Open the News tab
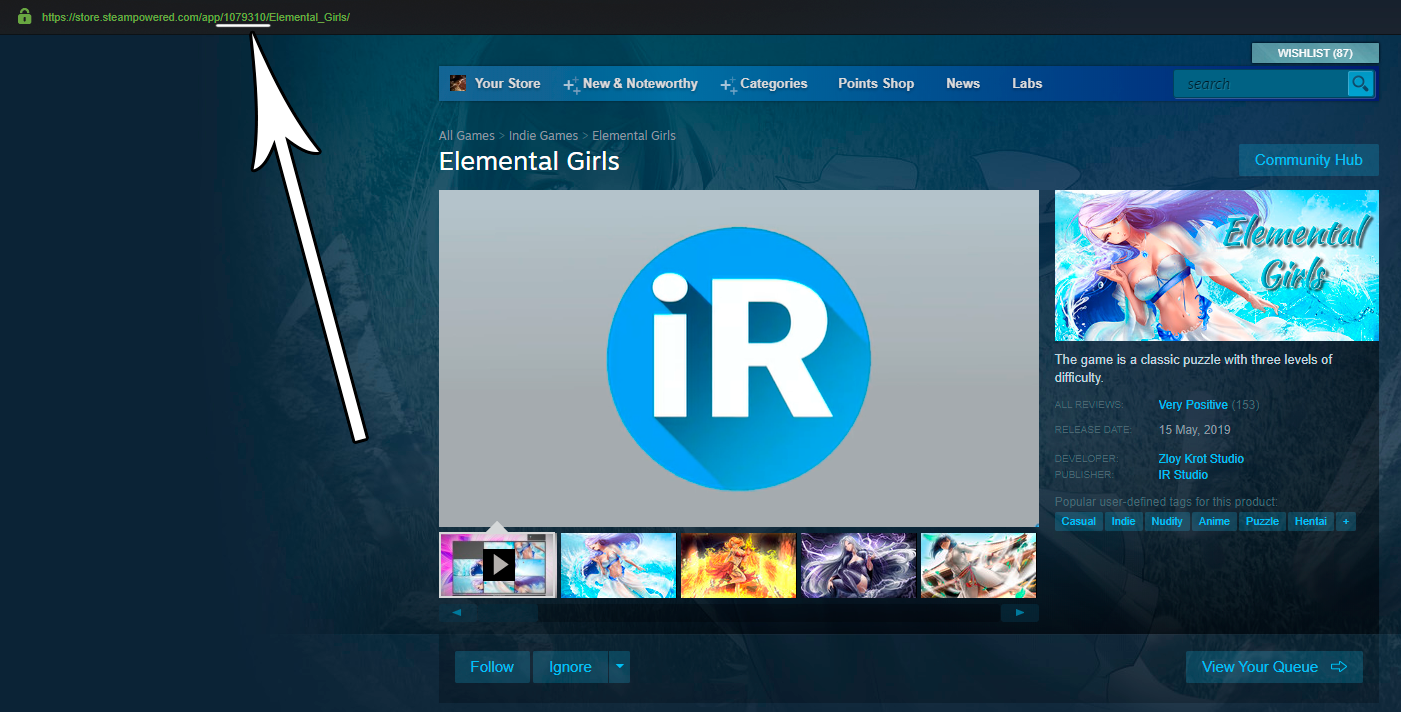1401x712 pixels. (963, 84)
